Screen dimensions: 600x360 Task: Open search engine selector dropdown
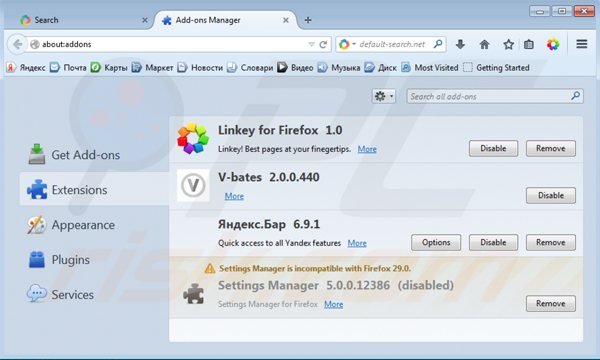click(x=347, y=44)
